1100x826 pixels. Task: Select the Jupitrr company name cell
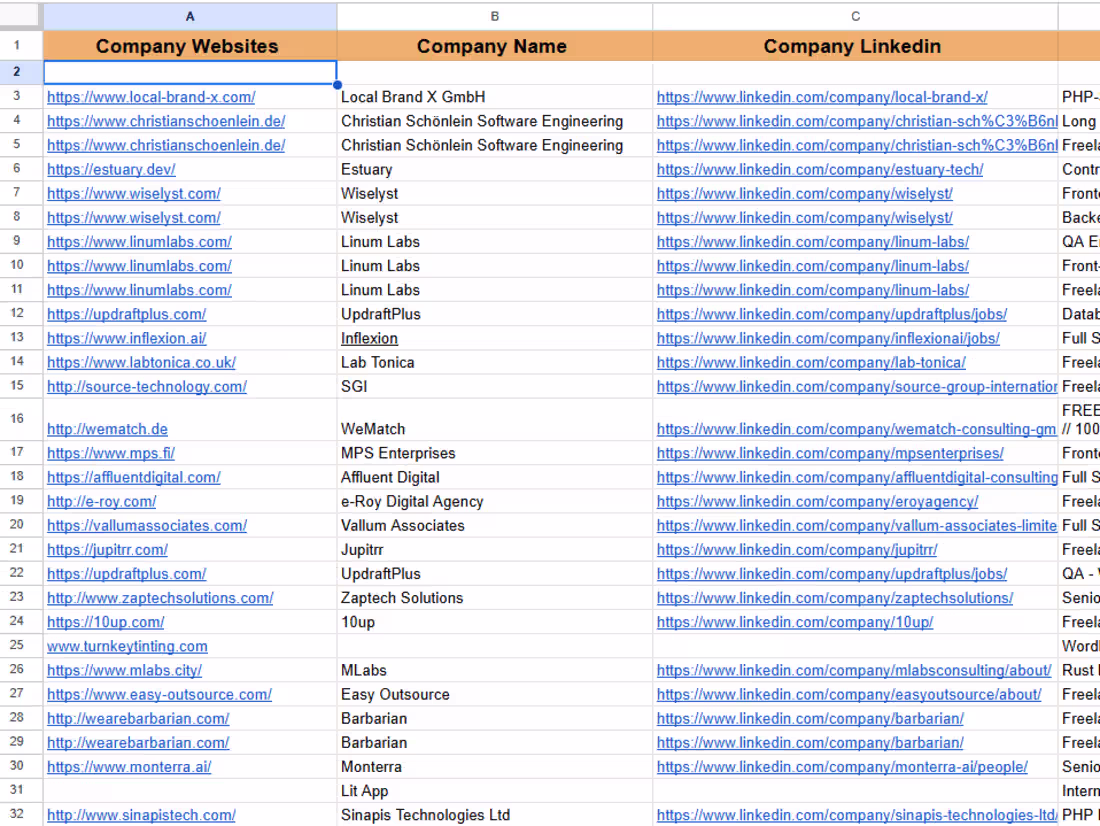pos(495,549)
